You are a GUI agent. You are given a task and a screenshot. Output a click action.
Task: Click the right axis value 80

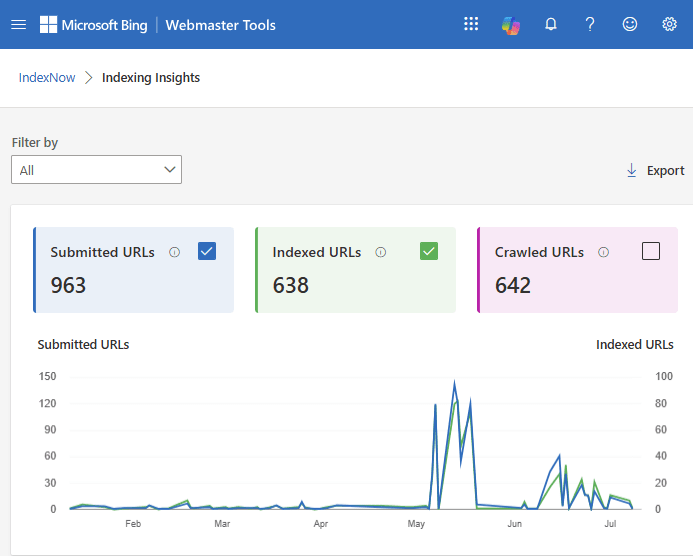click(x=661, y=403)
